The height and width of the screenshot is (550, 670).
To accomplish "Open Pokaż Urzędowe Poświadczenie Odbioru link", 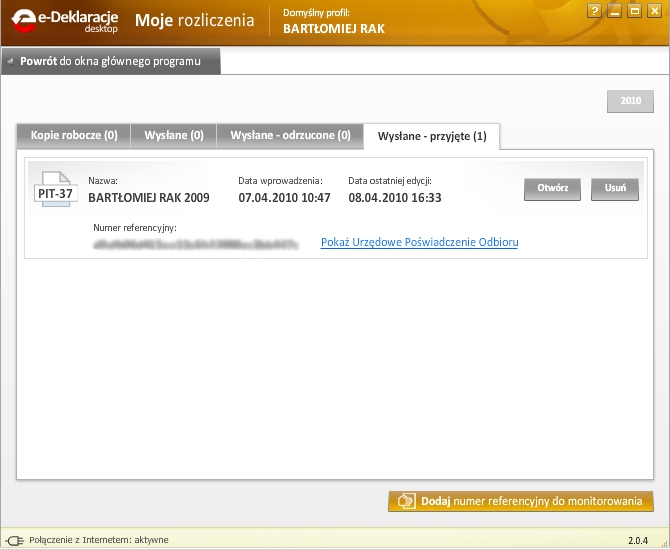I will pos(420,242).
